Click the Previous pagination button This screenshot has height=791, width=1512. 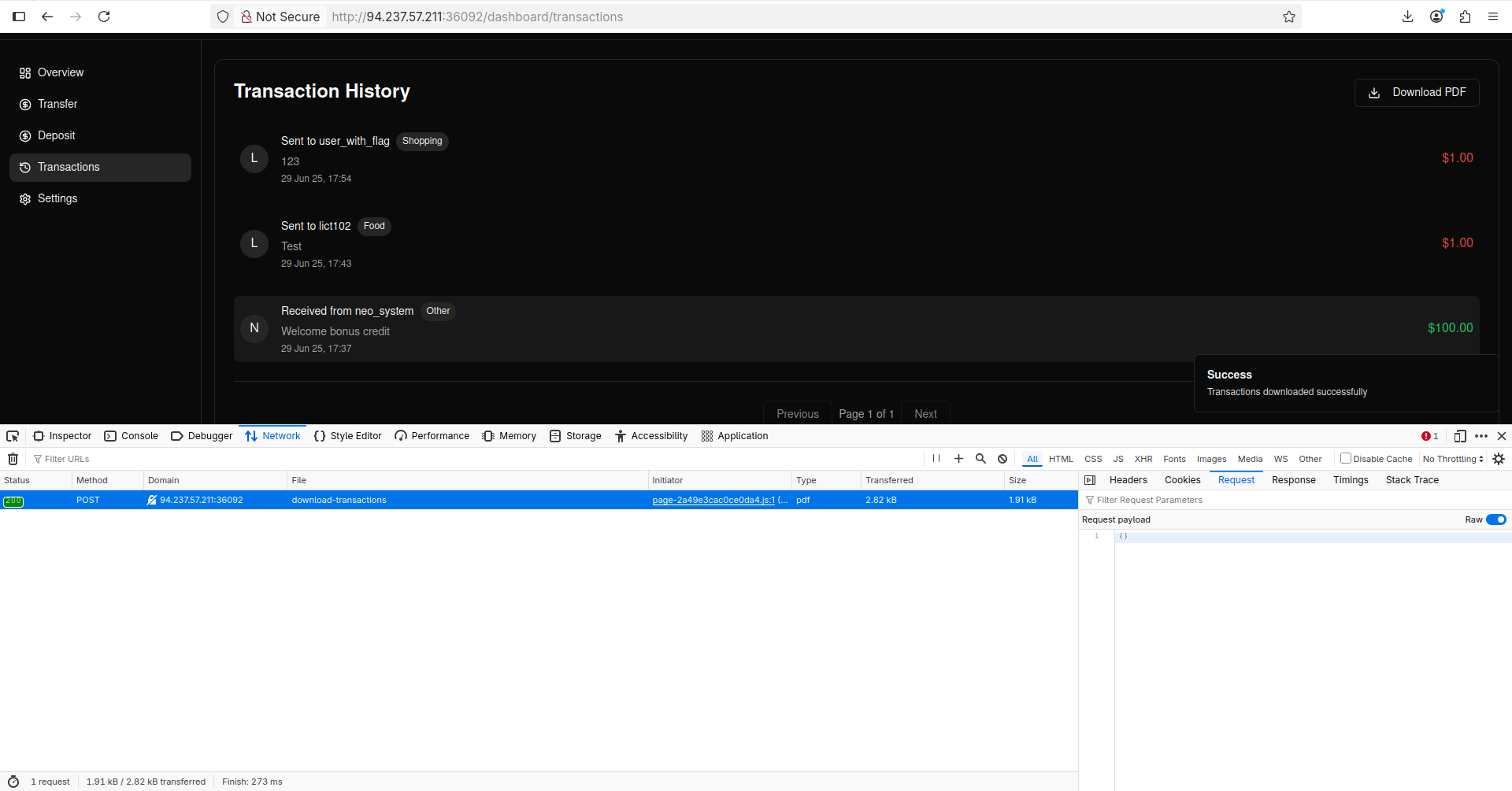(797, 414)
